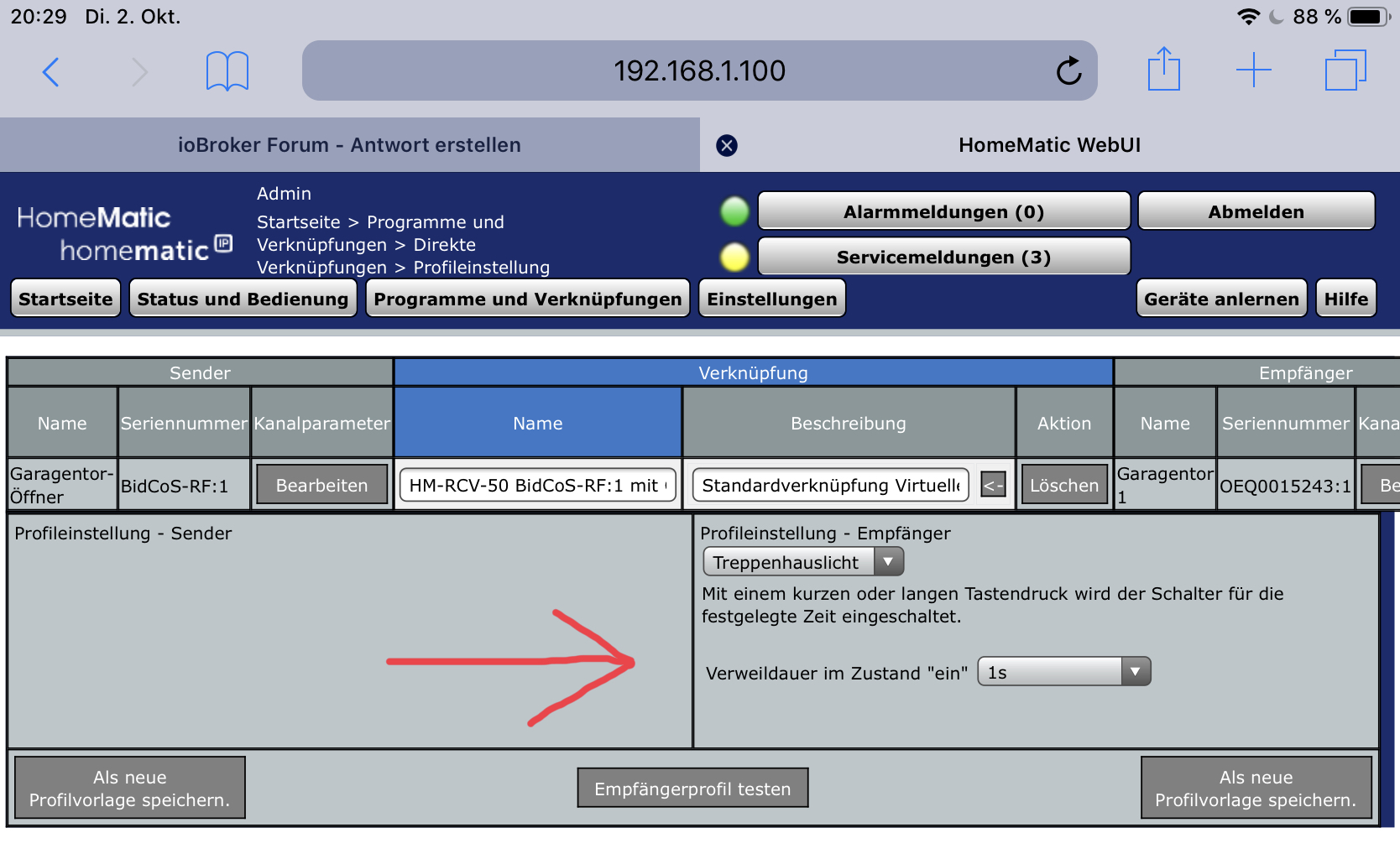The width and height of the screenshot is (1400, 859).
Task: Close the HomeMatic WebUI tab
Action: pos(727,146)
